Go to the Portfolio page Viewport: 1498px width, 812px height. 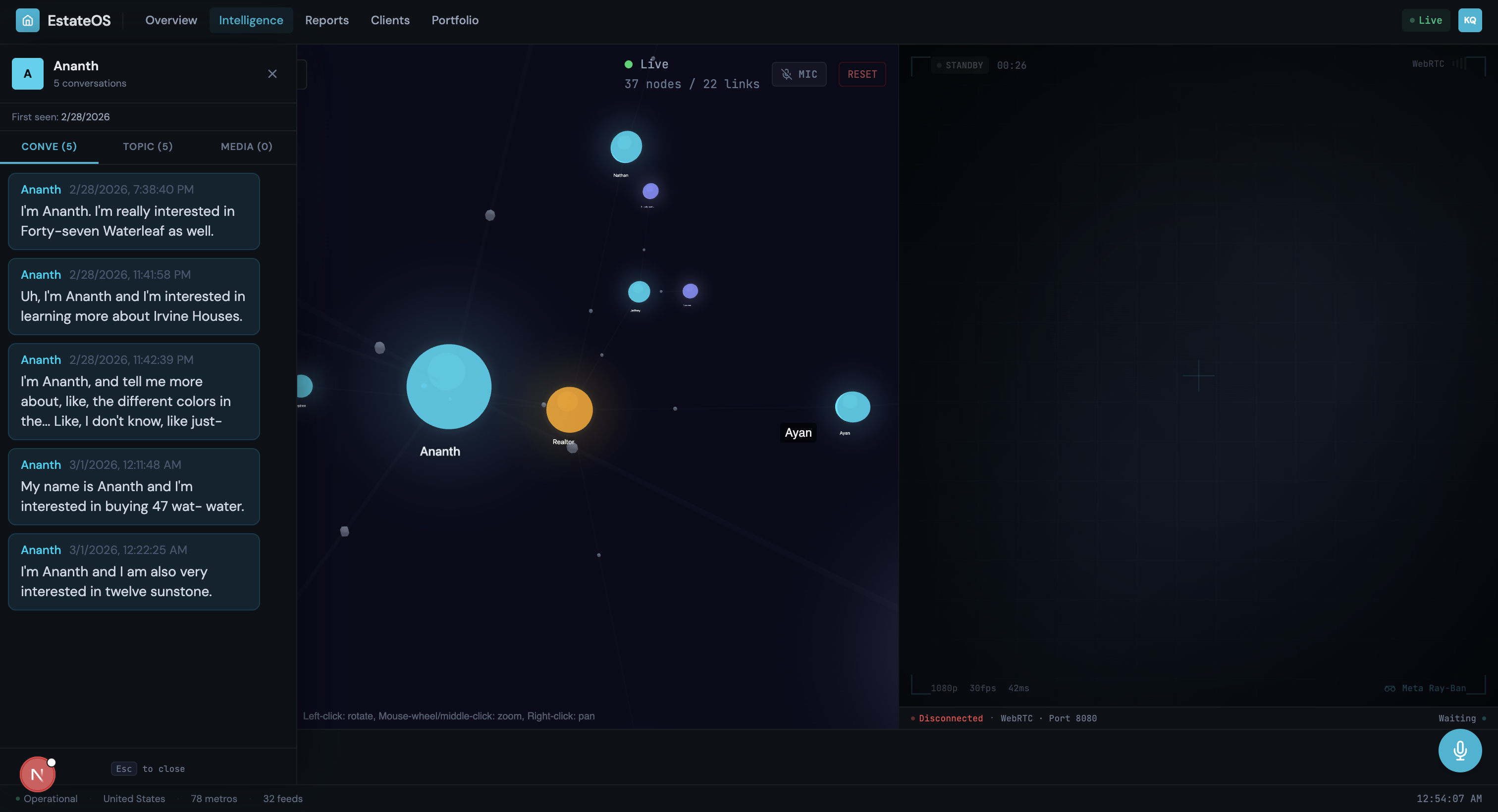[x=455, y=20]
